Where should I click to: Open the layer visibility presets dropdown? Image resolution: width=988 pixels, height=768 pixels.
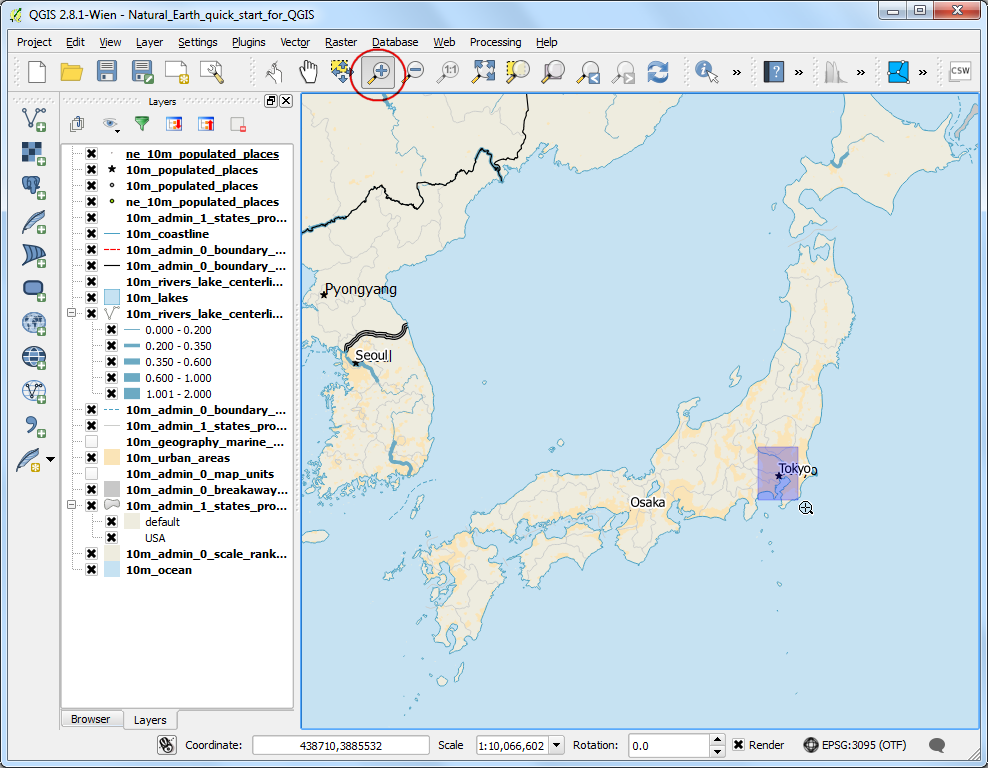point(112,125)
